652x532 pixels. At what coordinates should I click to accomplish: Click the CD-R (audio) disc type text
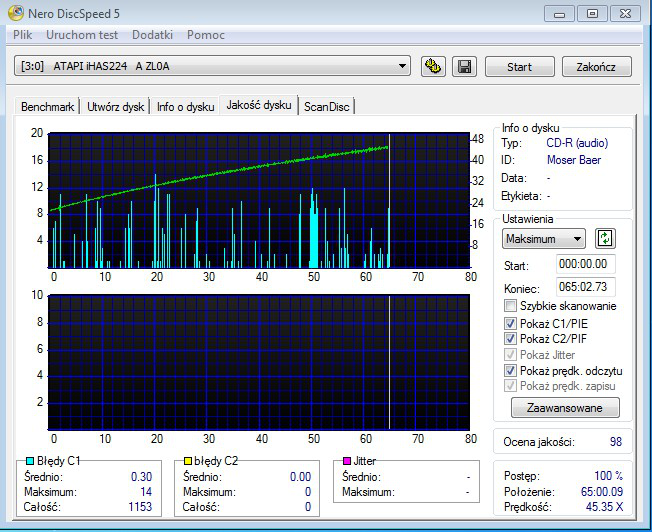click(577, 143)
